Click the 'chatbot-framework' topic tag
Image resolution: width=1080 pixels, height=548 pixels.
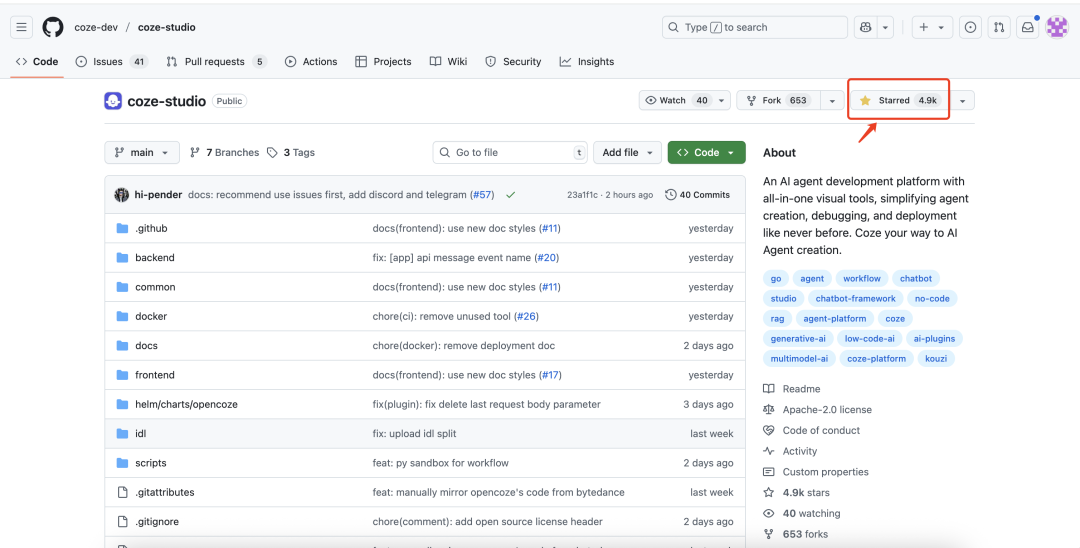pyautogui.click(x=855, y=299)
